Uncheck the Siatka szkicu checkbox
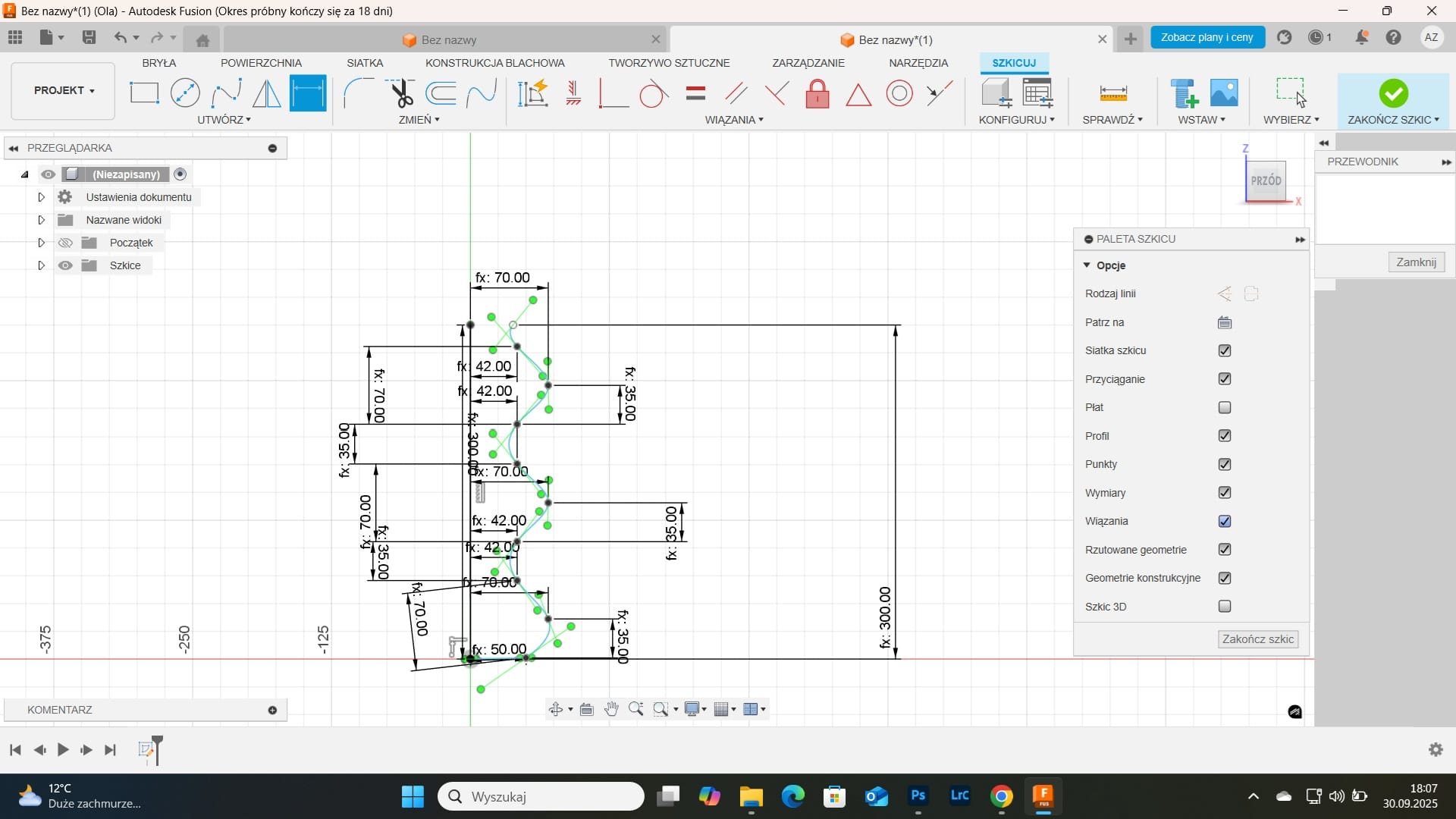Image resolution: width=1456 pixels, height=819 pixels. 1224,350
